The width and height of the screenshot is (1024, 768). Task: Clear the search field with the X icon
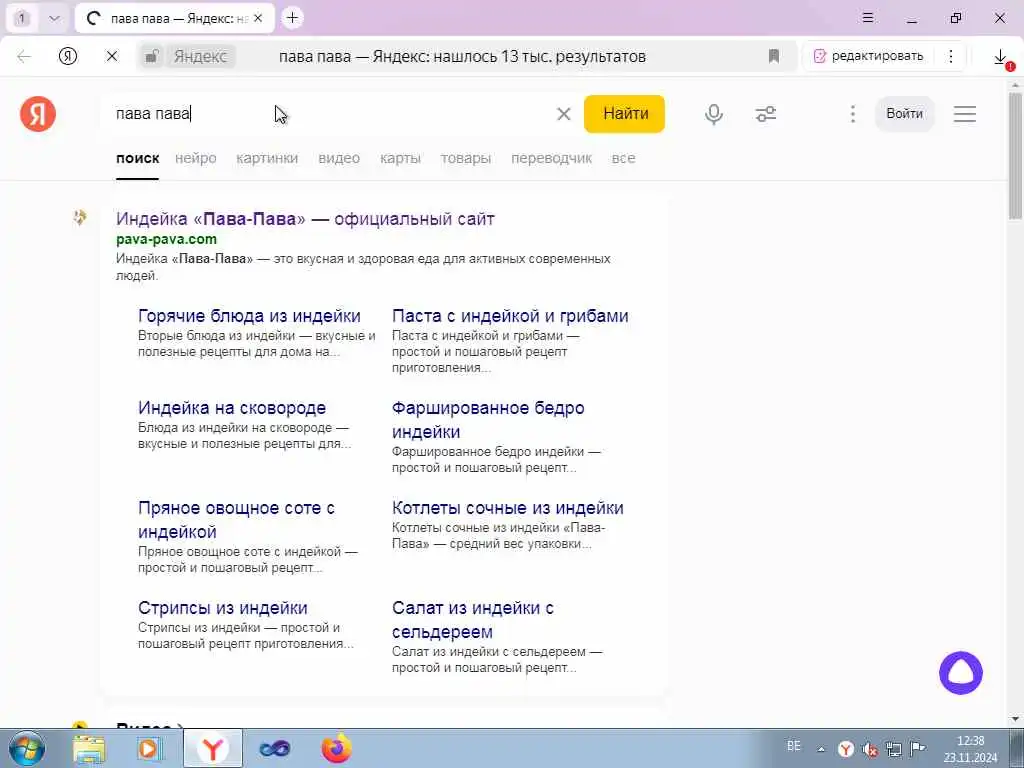(564, 114)
